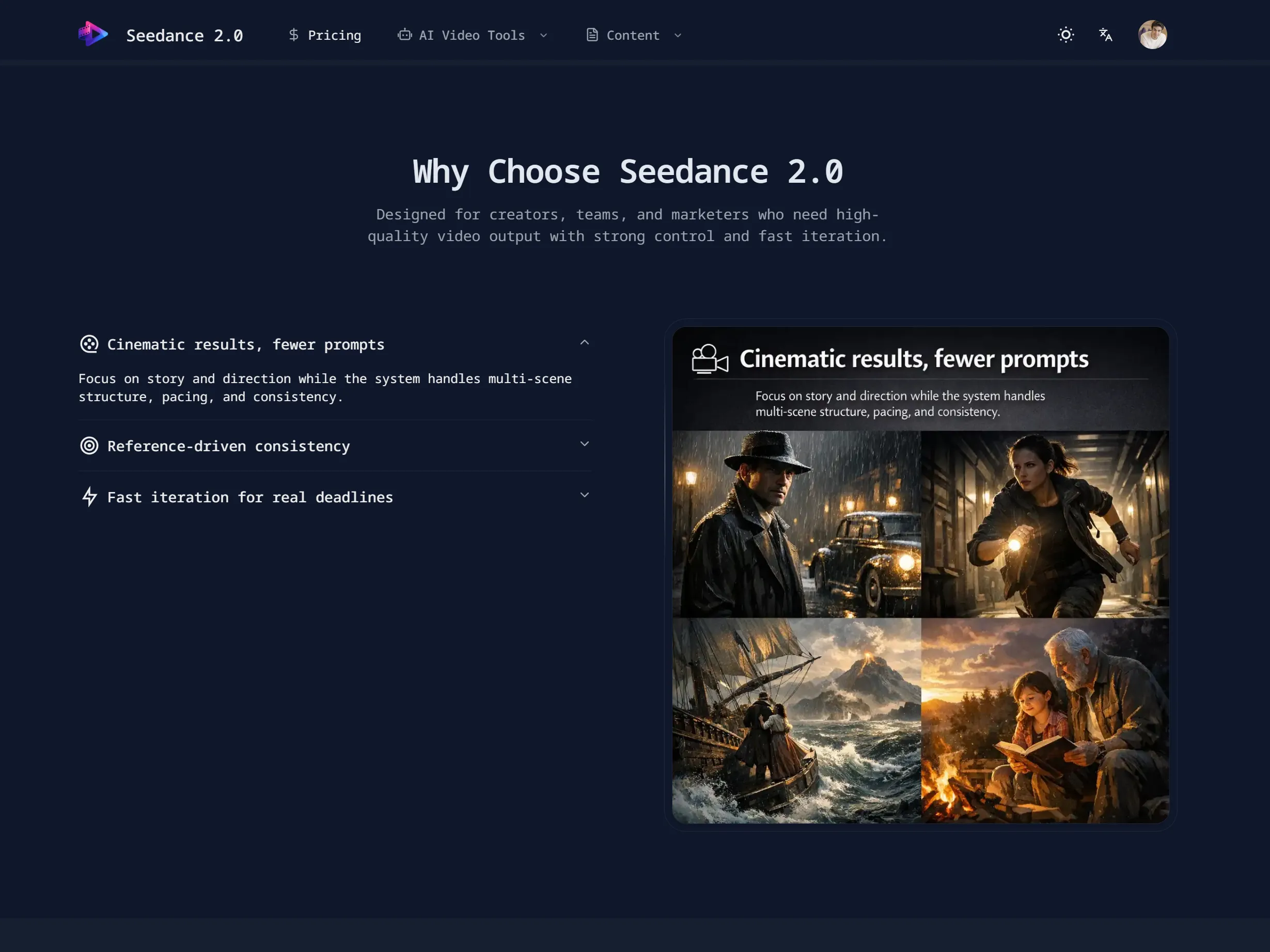
Task: Open the user profile avatar
Action: (x=1152, y=35)
